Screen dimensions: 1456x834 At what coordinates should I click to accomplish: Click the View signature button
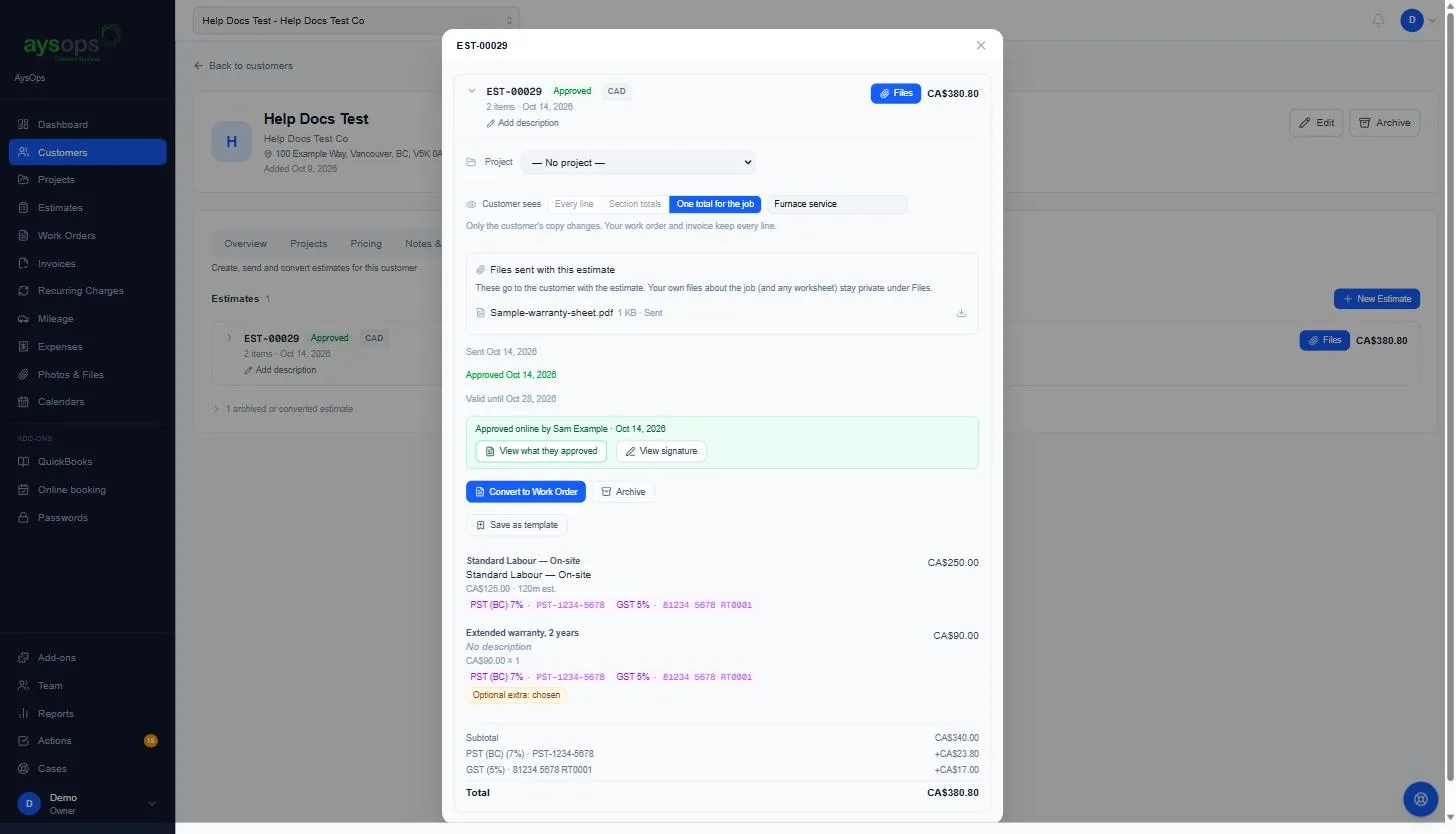(661, 451)
